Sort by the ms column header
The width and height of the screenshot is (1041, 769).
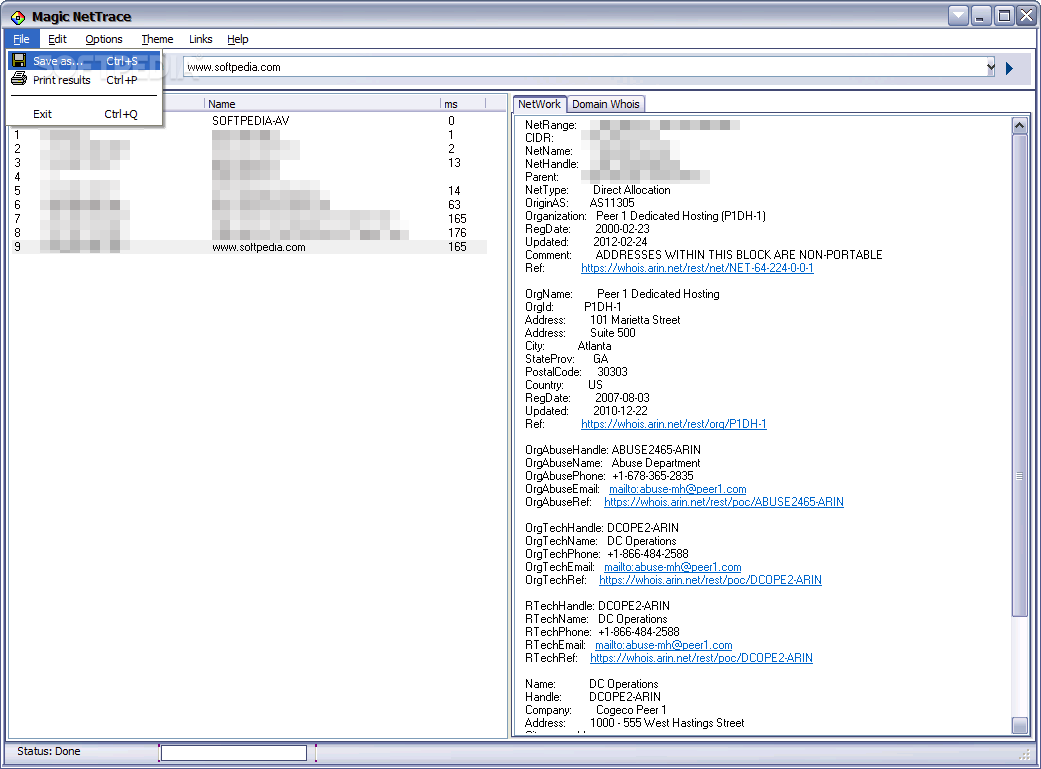(463, 104)
